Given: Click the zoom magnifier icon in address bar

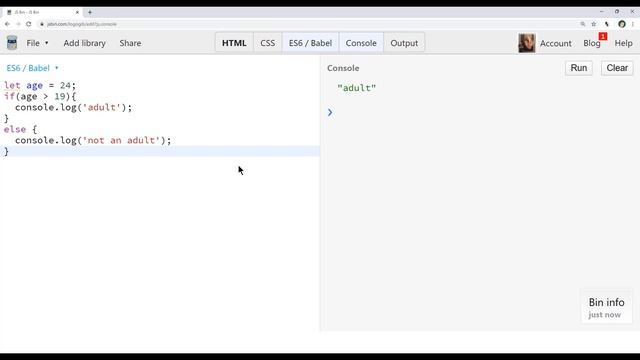Looking at the screenshot, I should click(583, 24).
